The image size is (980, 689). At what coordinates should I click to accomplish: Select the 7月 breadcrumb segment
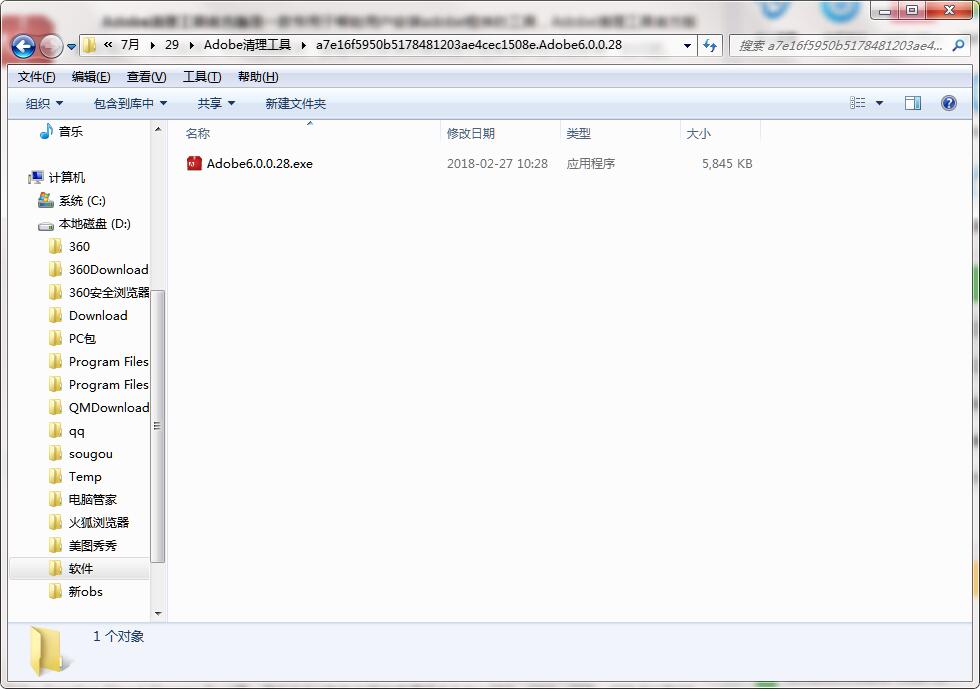point(130,45)
